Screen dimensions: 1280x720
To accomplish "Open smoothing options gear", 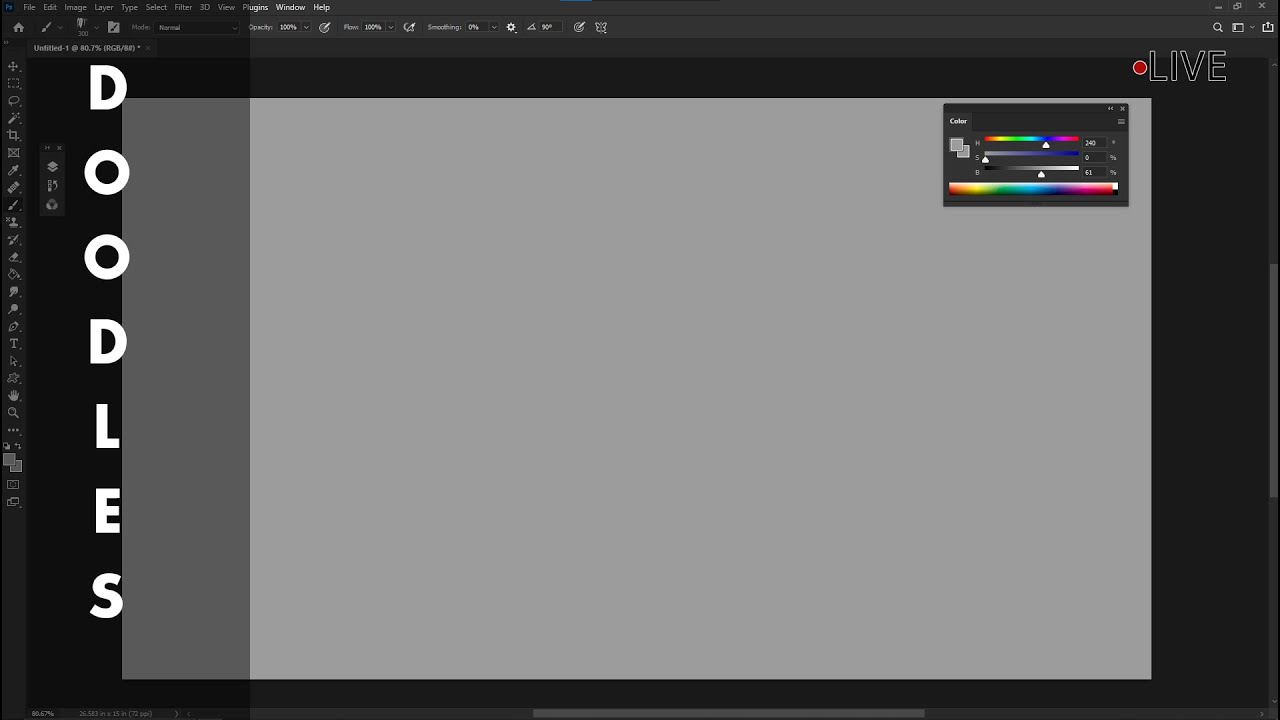I will tap(511, 27).
